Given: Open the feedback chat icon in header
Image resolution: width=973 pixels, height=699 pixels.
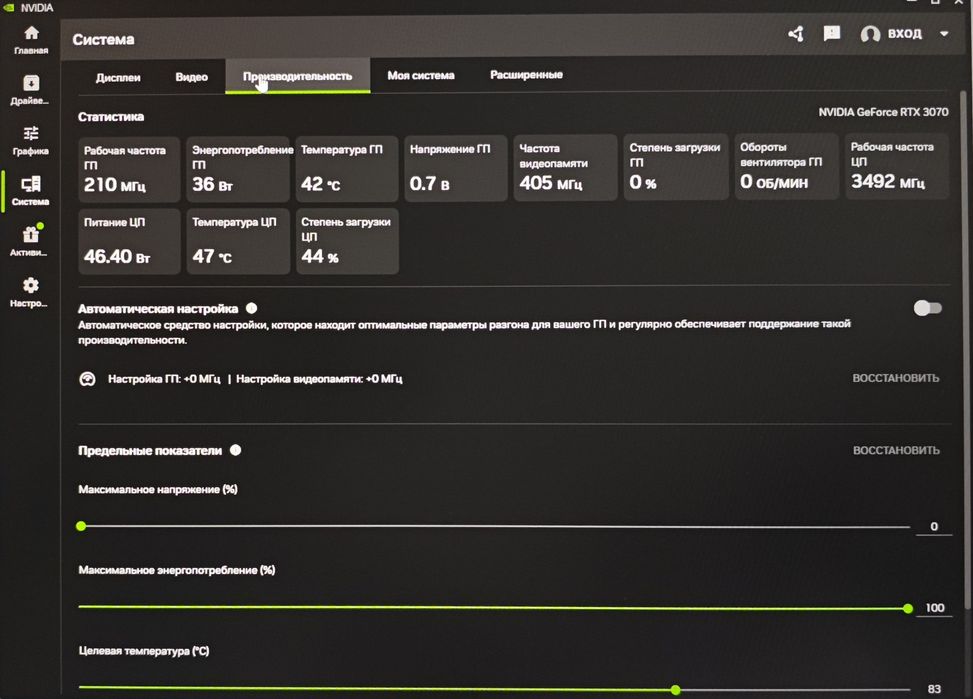Looking at the screenshot, I should (832, 34).
